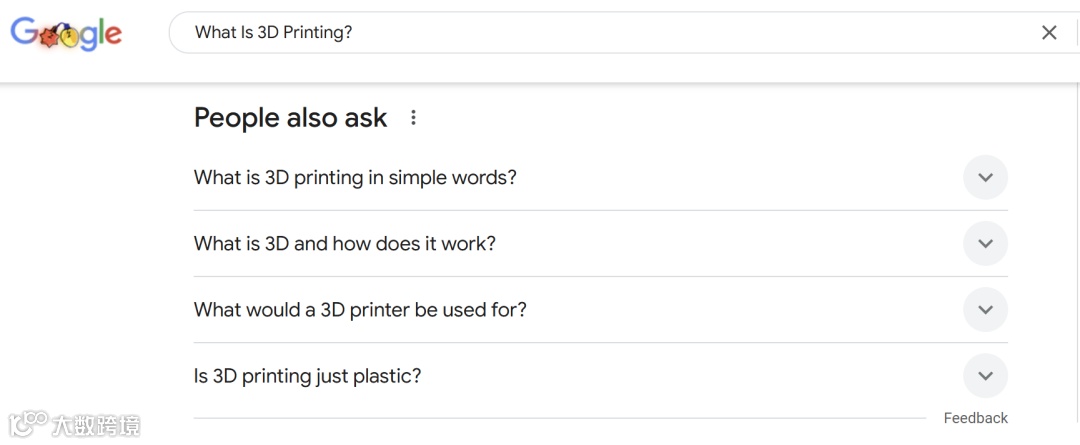Click the vertical divider right of the clear button
The width and height of the screenshot is (1080, 445).
click(x=1075, y=33)
